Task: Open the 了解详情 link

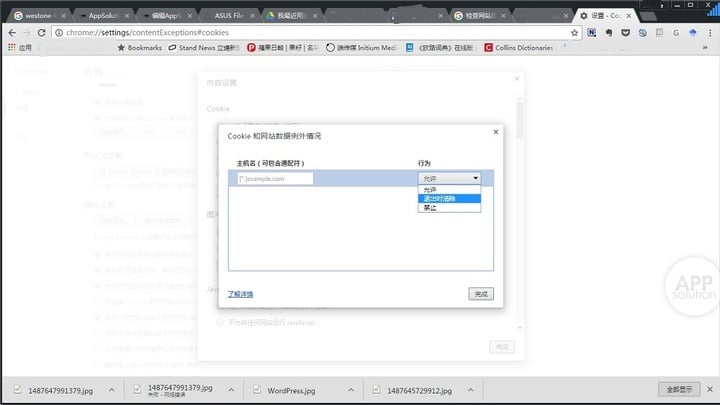Action: point(240,294)
